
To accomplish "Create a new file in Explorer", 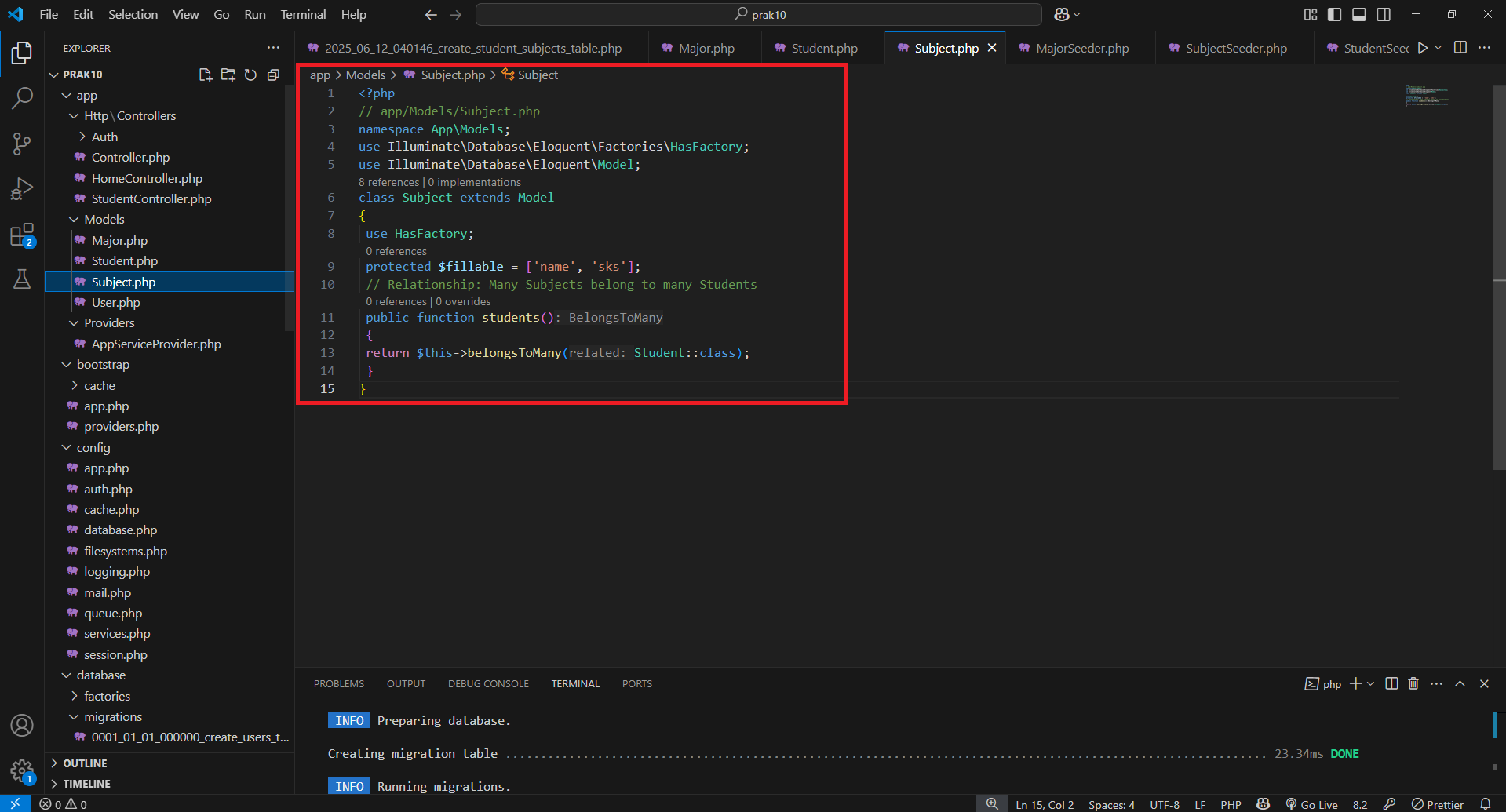I will pos(206,75).
